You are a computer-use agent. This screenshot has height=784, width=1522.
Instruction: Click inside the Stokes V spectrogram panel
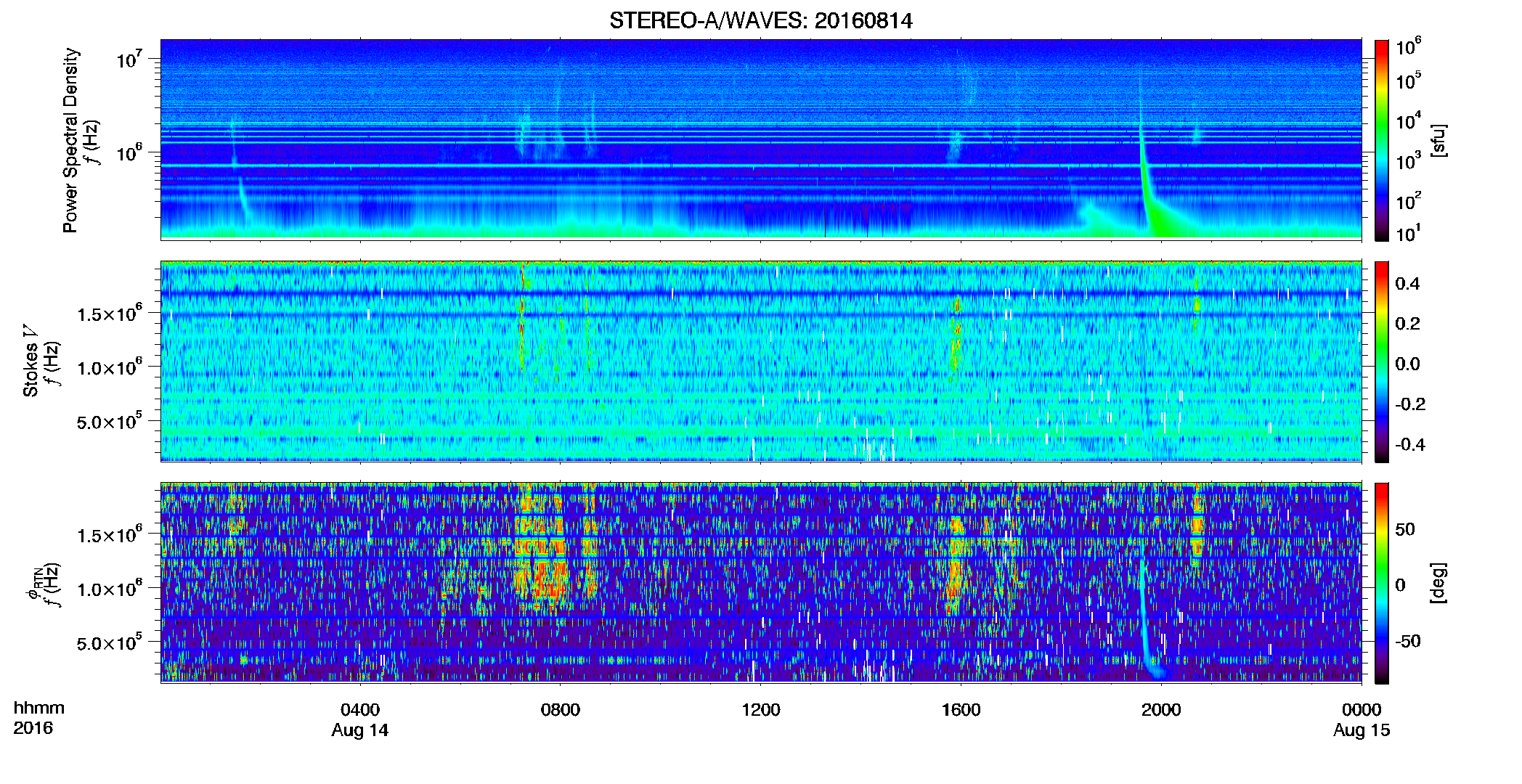click(761, 361)
